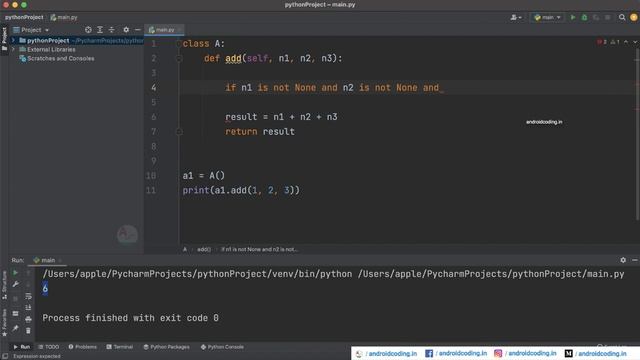Clear all console output trash icon
The image size is (640, 360).
point(28,331)
